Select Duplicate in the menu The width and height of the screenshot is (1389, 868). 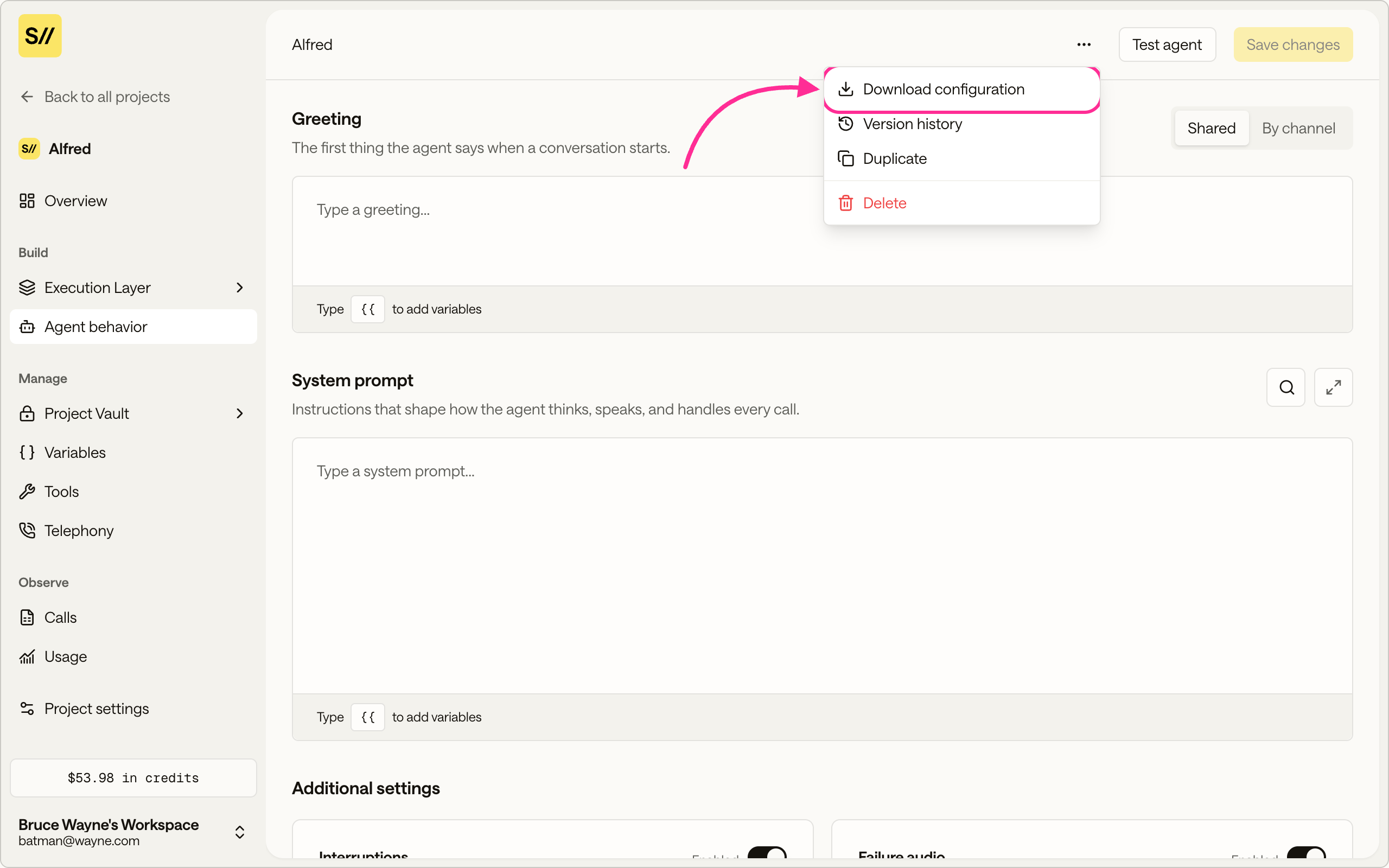click(961, 158)
